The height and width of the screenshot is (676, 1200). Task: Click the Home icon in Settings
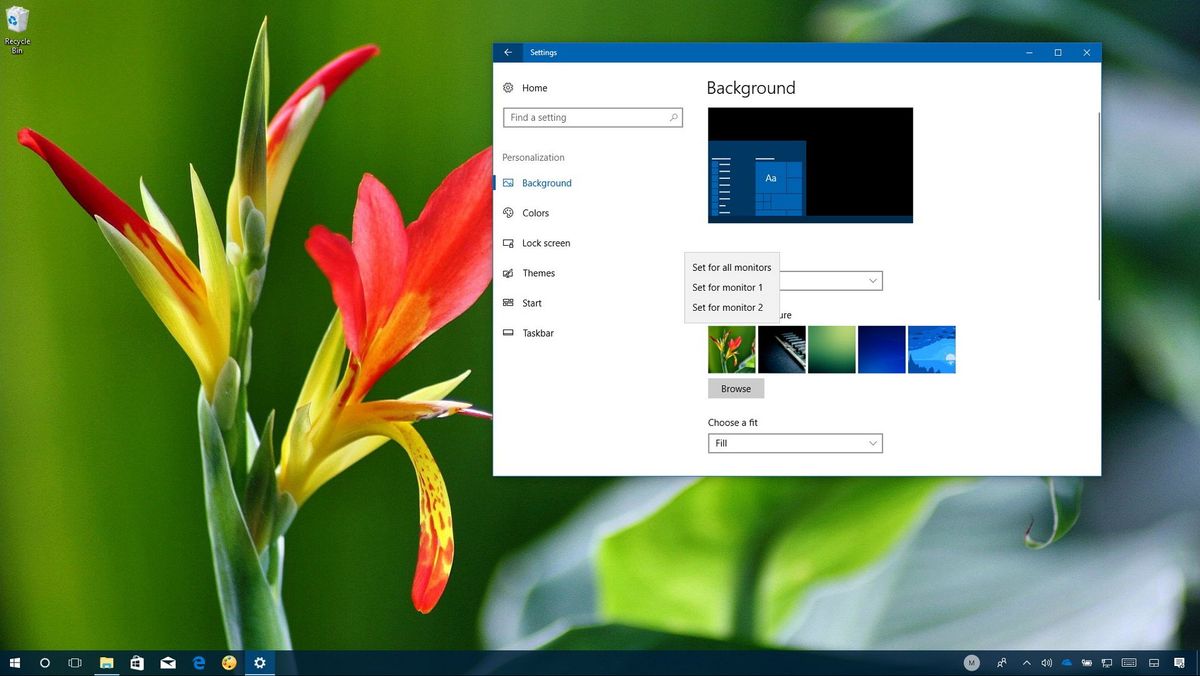[x=509, y=88]
